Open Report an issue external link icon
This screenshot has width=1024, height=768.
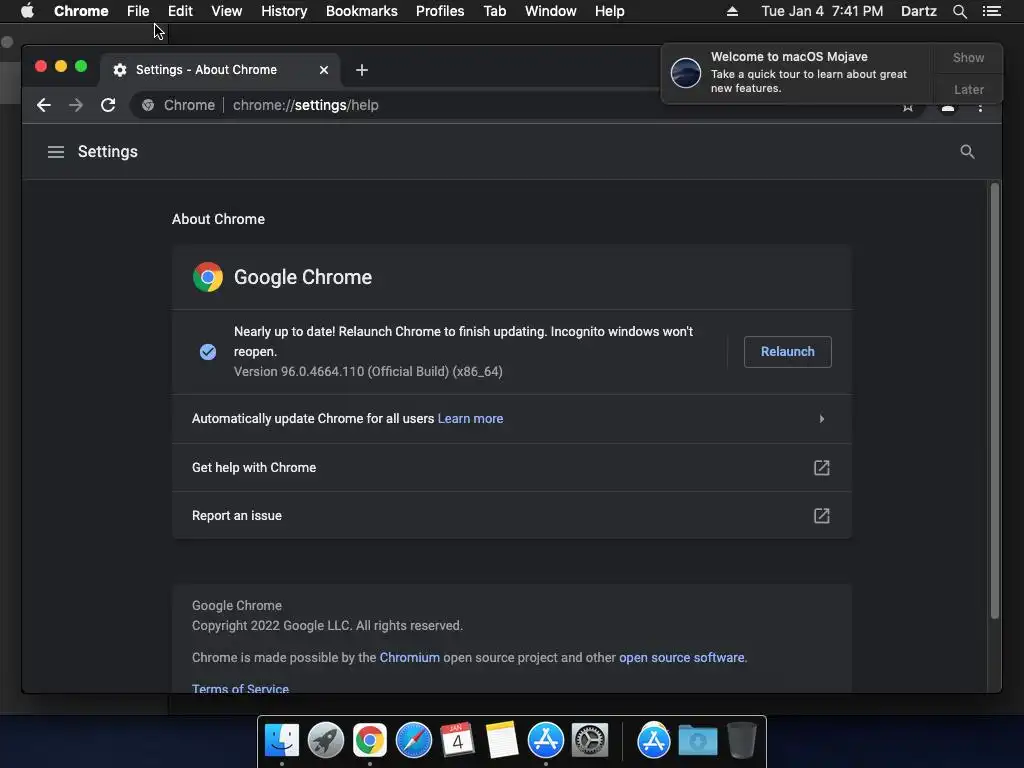[822, 516]
